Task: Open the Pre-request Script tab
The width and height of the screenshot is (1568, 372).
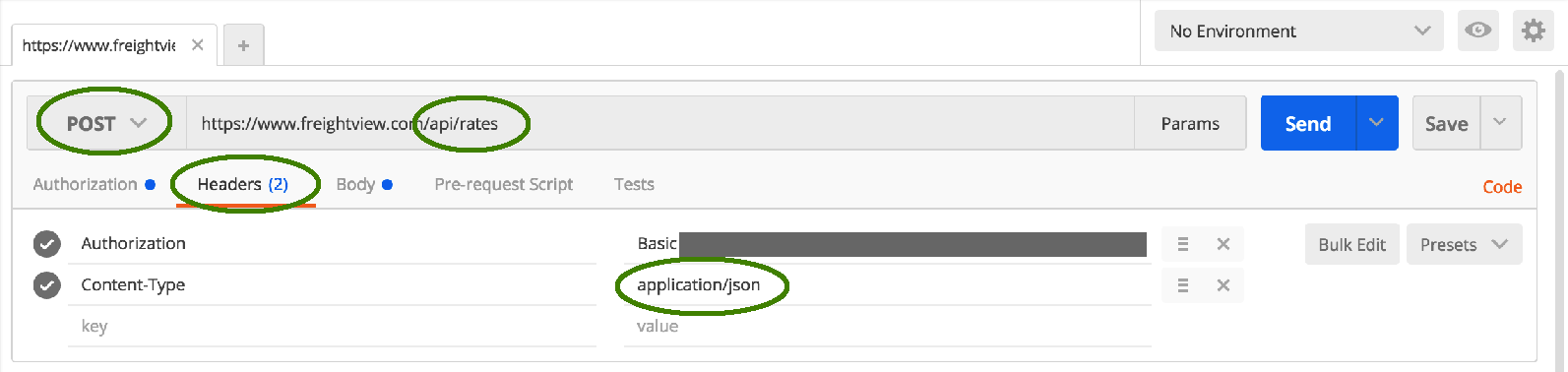Action: (x=503, y=184)
